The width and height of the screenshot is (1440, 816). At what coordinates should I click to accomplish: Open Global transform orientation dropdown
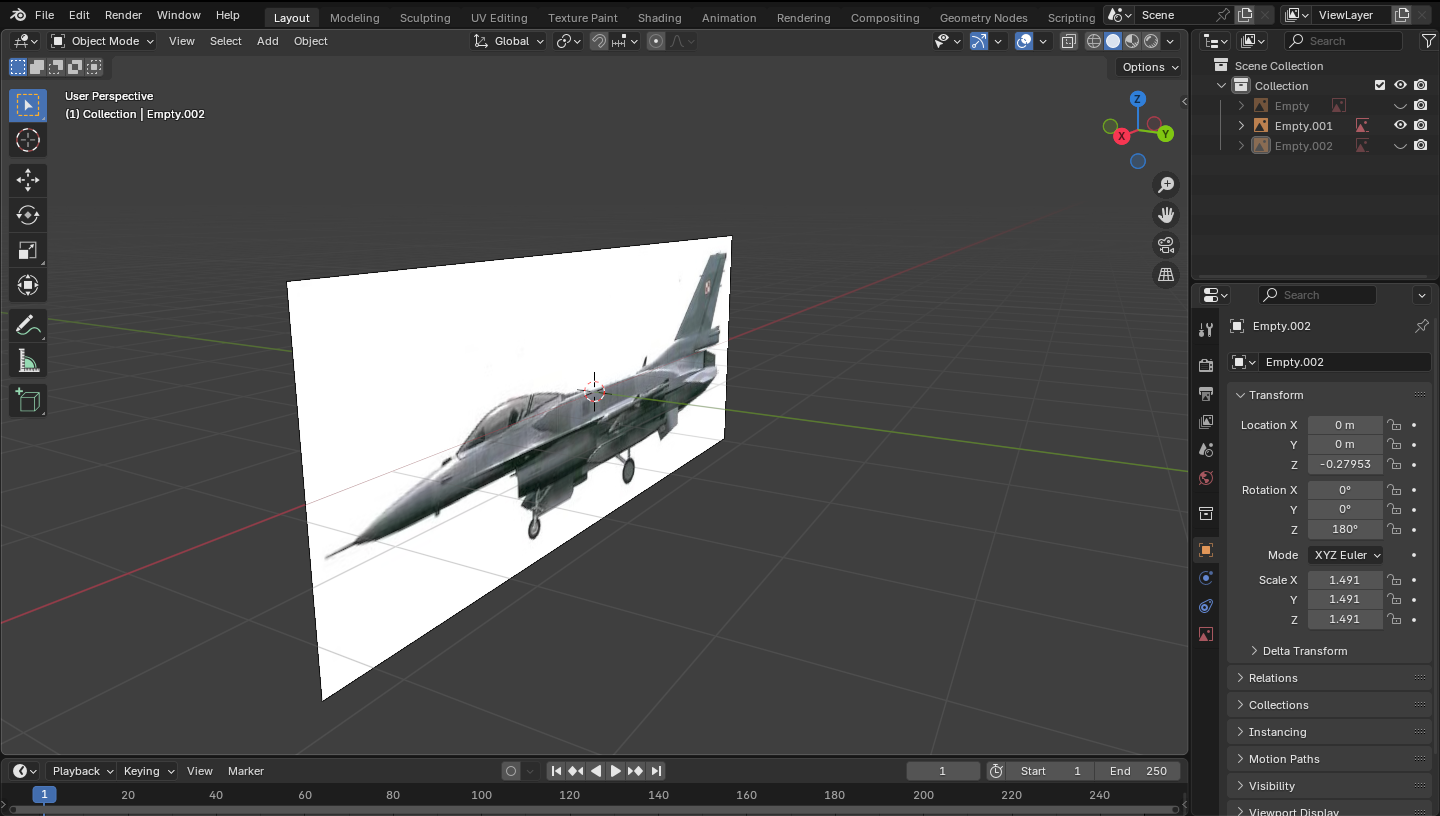510,41
